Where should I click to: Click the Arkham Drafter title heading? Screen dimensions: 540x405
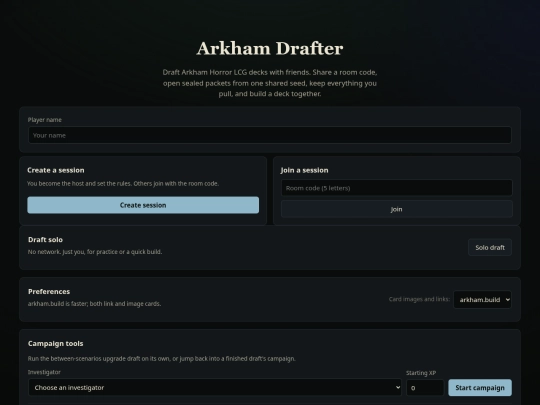pos(270,48)
